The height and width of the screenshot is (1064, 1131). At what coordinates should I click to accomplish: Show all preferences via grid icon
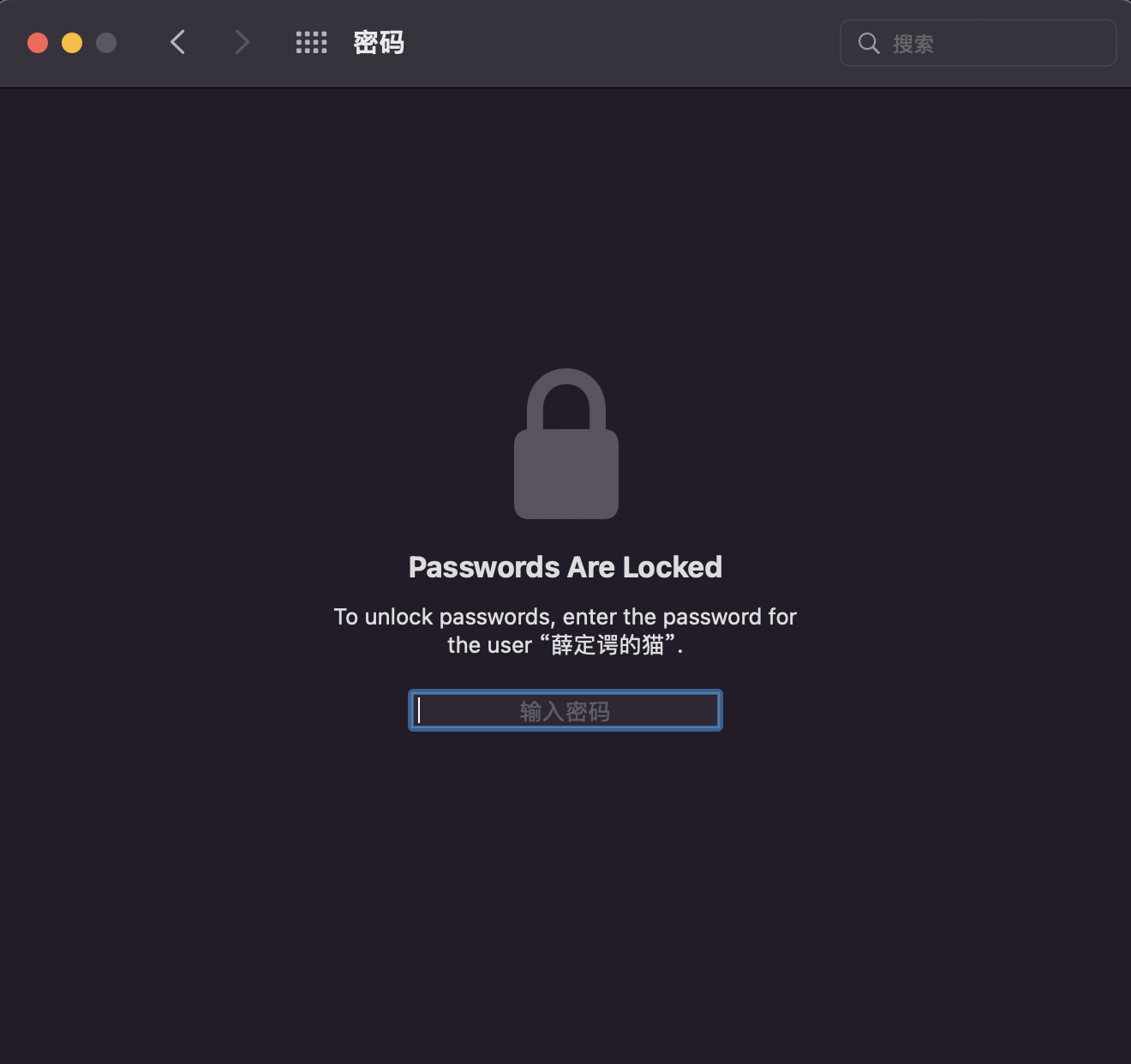[311, 42]
